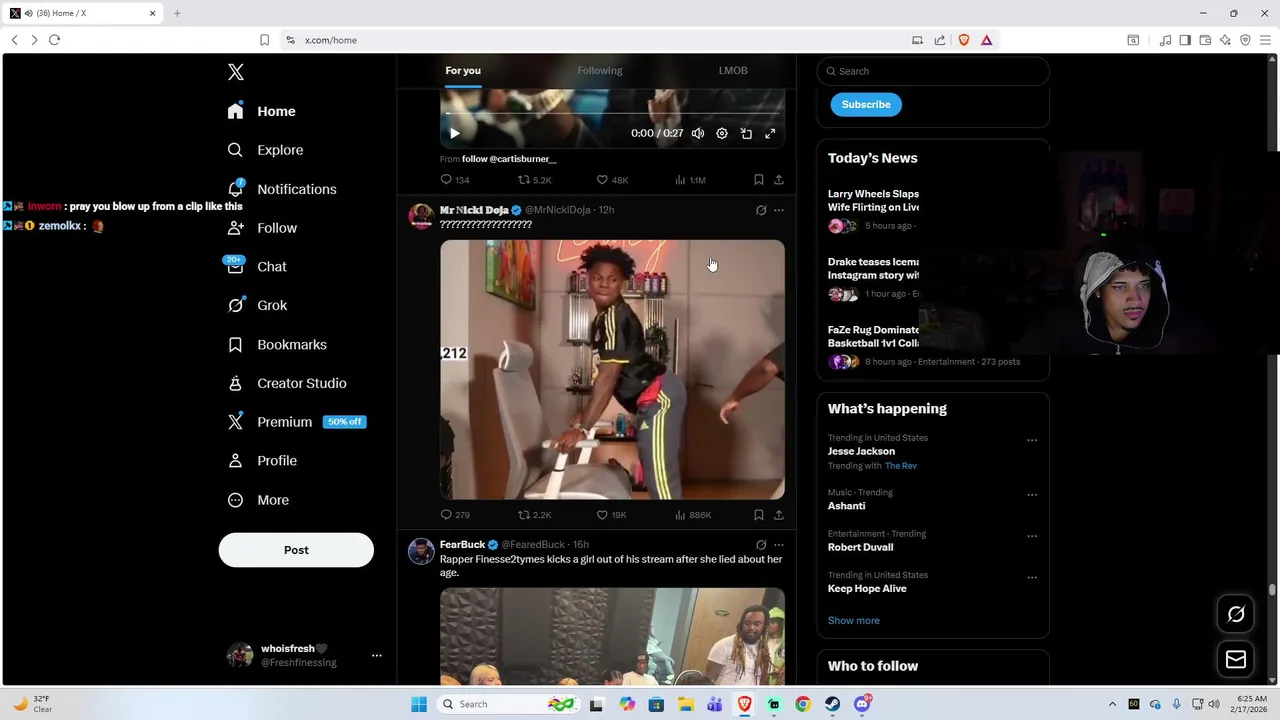Click the Post button
This screenshot has height=720, width=1280.
(296, 550)
